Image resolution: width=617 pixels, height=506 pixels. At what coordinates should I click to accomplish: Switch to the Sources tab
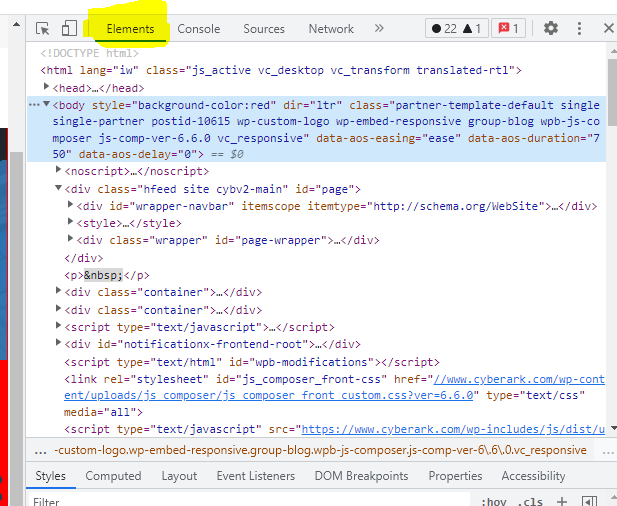click(264, 29)
